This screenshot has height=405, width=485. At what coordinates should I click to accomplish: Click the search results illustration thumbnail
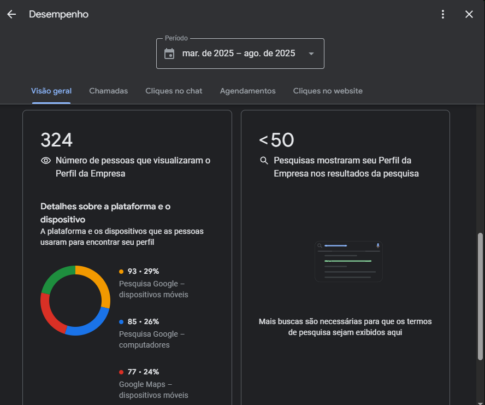[348, 261]
